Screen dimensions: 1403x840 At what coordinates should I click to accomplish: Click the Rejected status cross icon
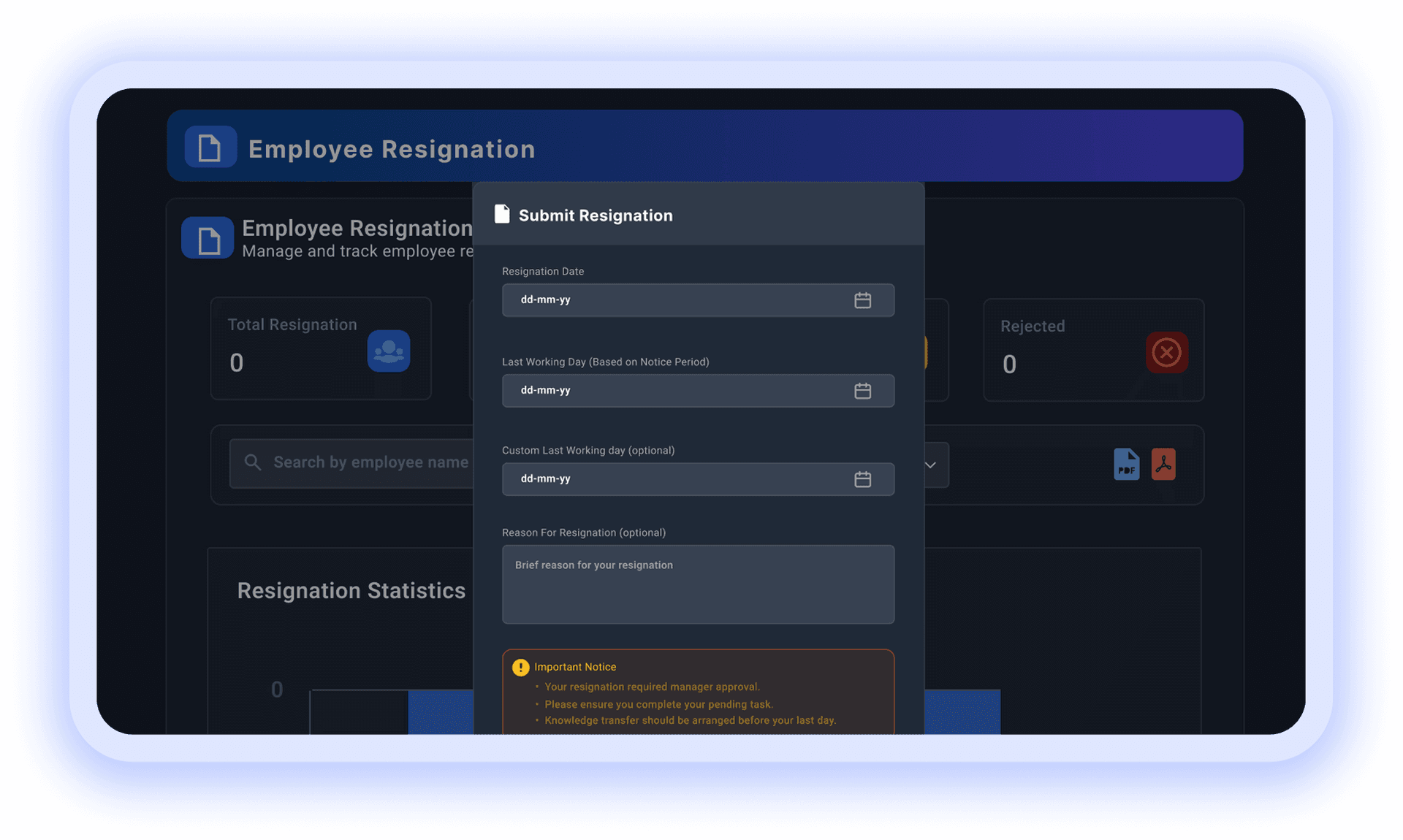tap(1166, 353)
